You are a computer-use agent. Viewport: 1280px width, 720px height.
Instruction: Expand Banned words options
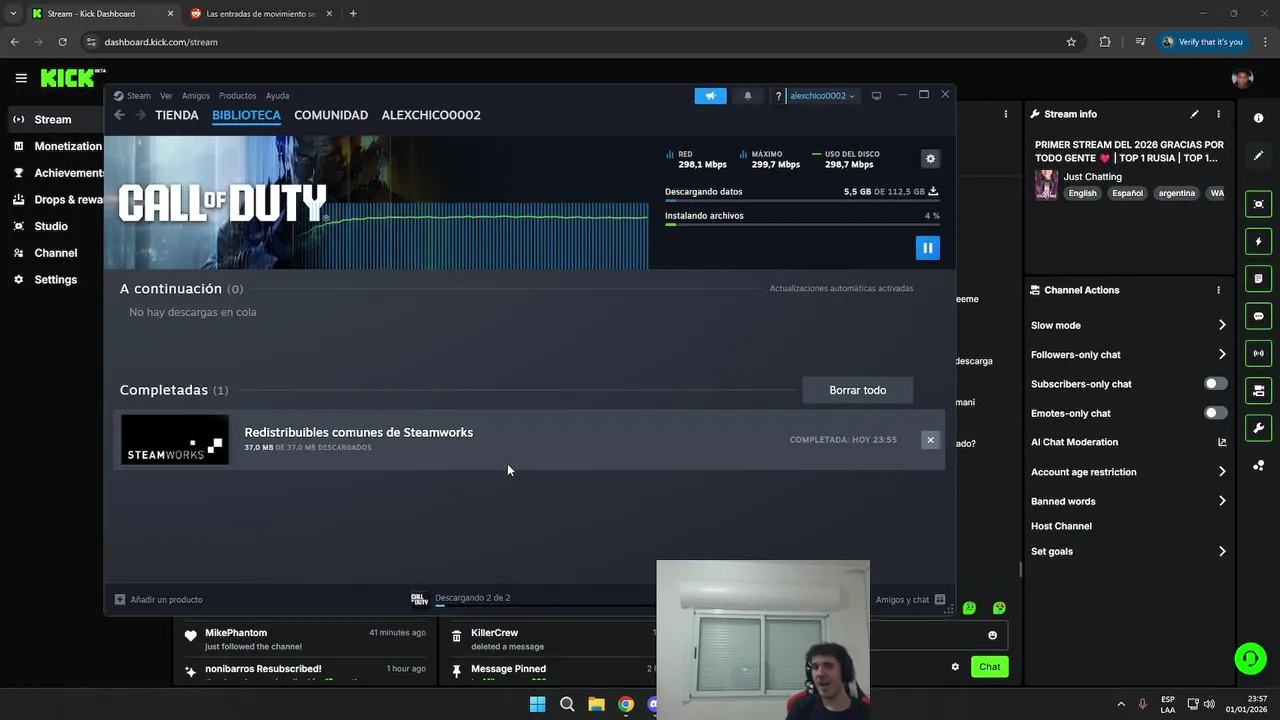[x=1222, y=501]
